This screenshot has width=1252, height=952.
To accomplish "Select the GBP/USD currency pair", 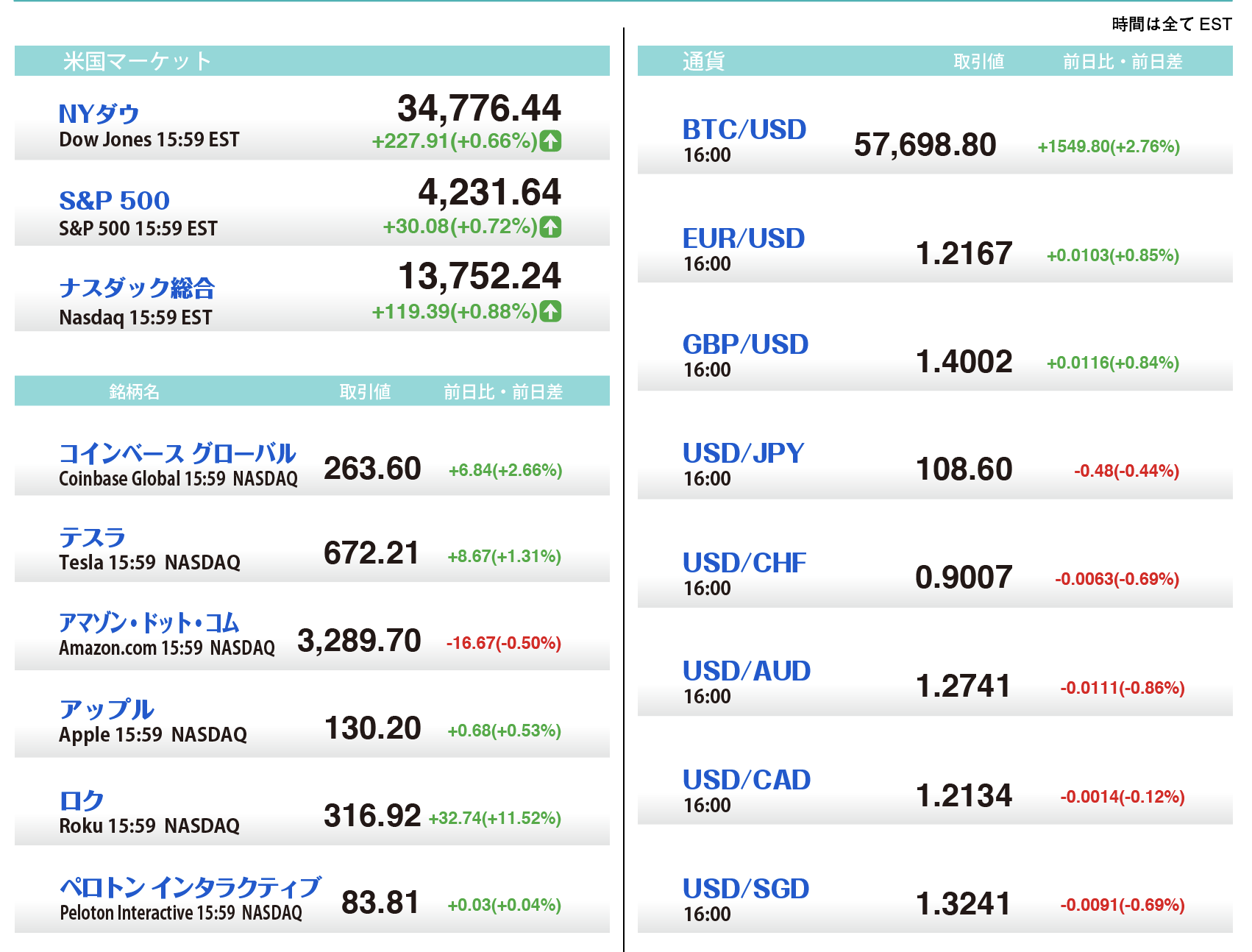I will click(745, 344).
